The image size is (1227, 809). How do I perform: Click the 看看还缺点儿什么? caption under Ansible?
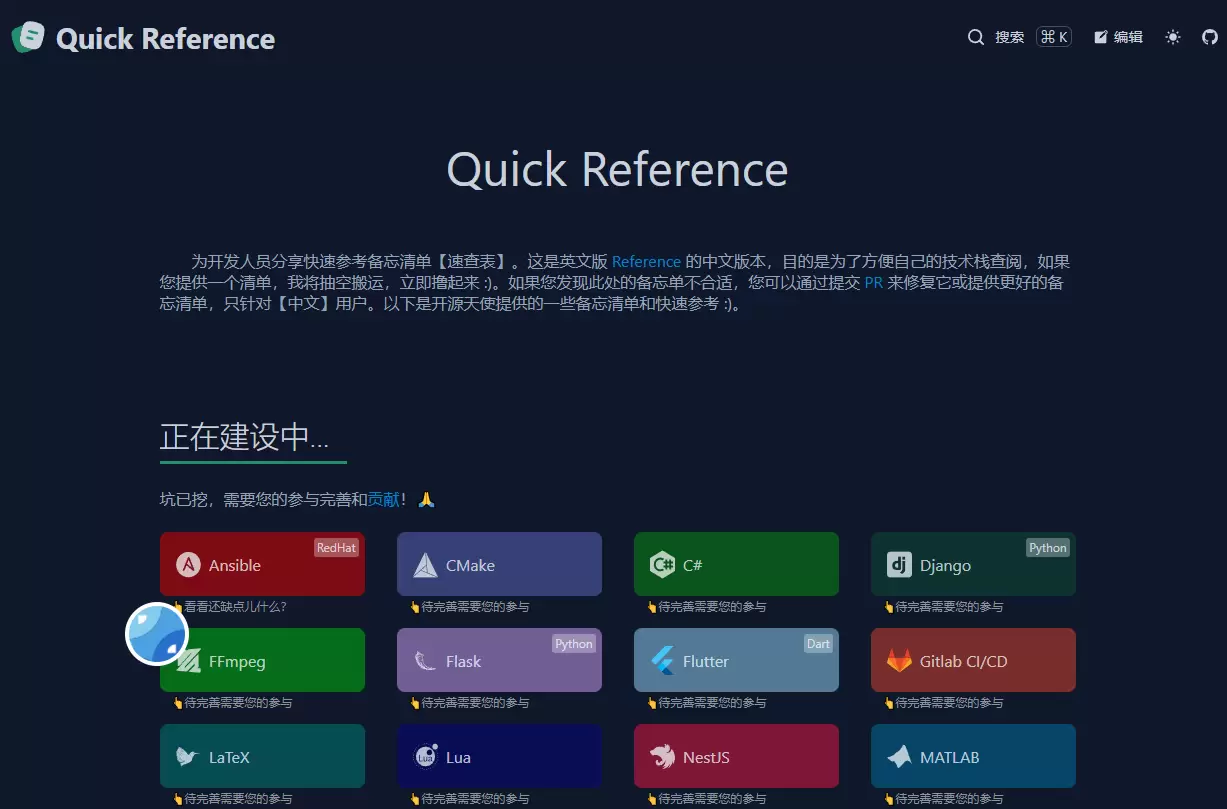tap(235, 607)
